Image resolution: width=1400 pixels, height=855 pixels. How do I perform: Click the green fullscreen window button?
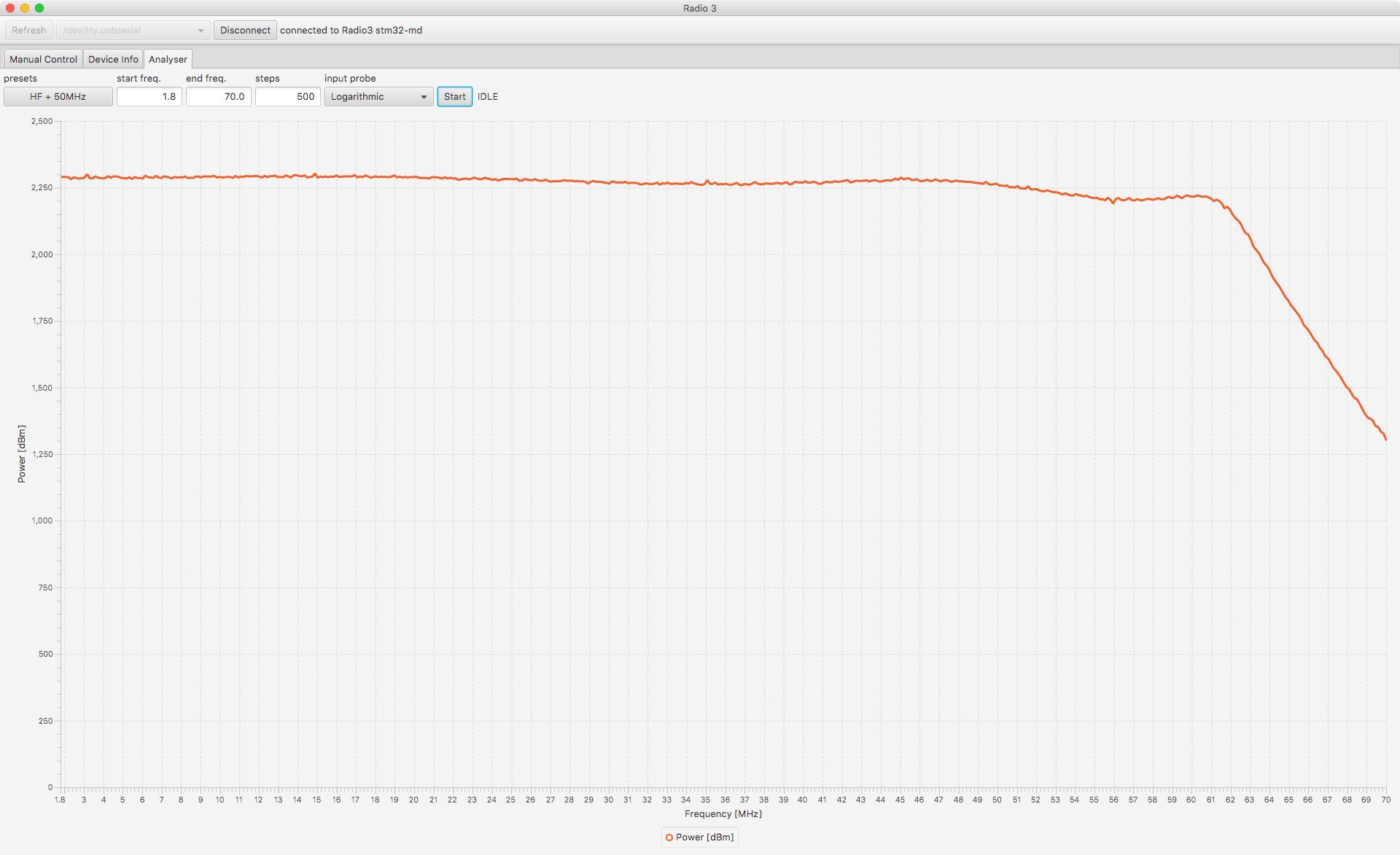39,8
